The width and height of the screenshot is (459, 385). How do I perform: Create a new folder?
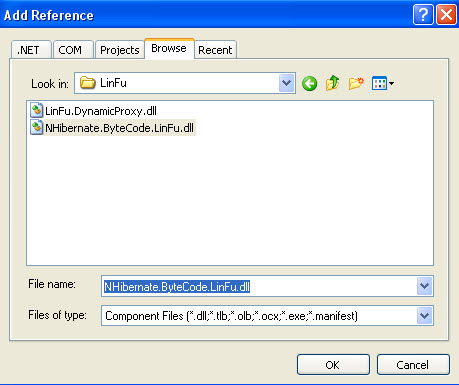point(356,83)
